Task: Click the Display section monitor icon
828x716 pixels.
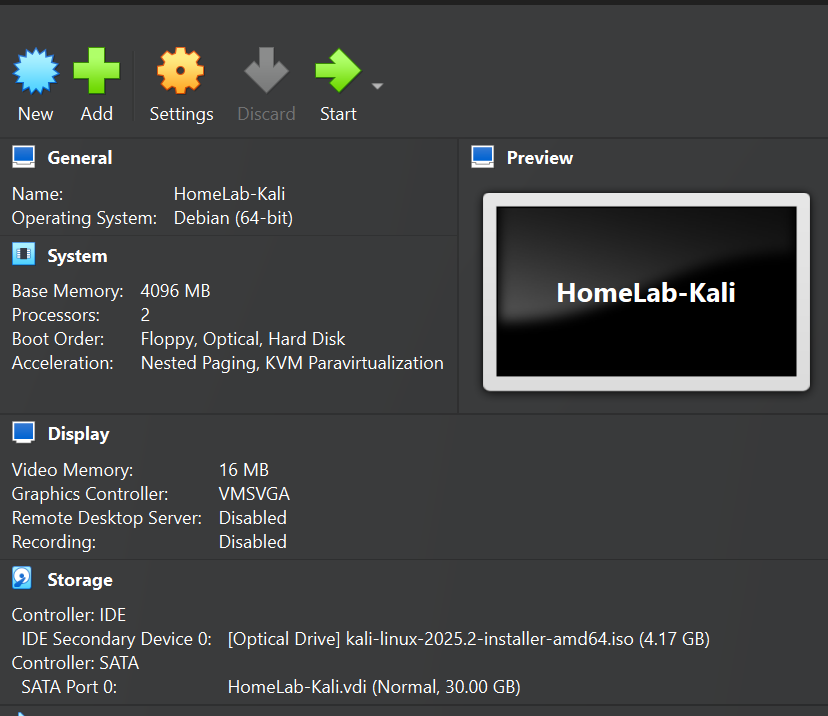Action: tap(23, 433)
